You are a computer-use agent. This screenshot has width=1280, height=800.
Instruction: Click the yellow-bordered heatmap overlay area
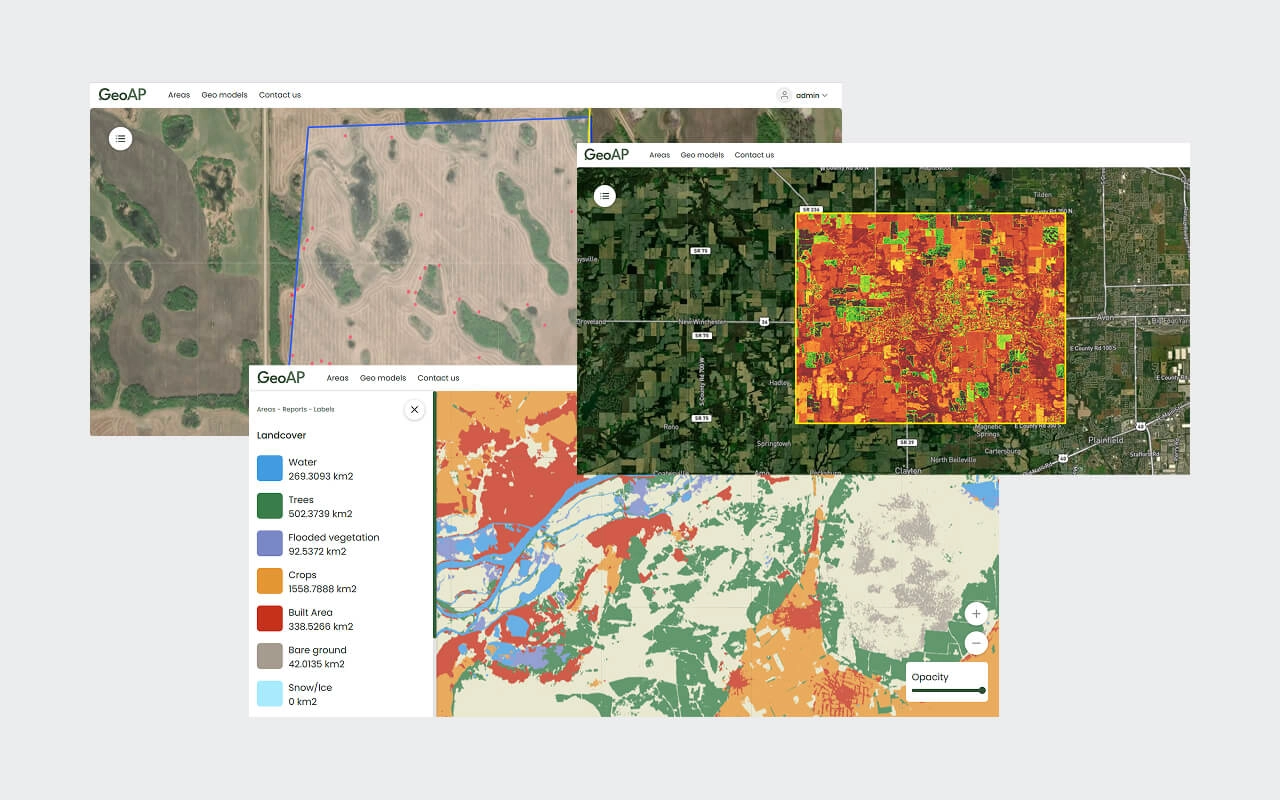tap(930, 318)
